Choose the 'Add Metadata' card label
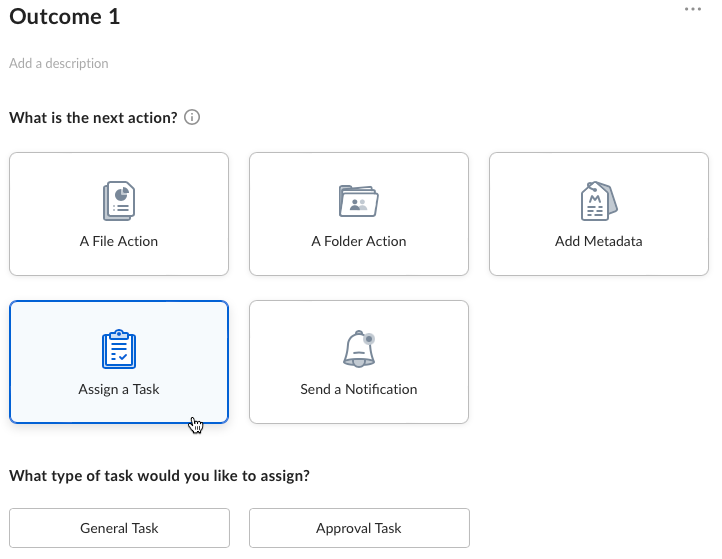Viewport: 722px width, 559px height. [x=599, y=241]
